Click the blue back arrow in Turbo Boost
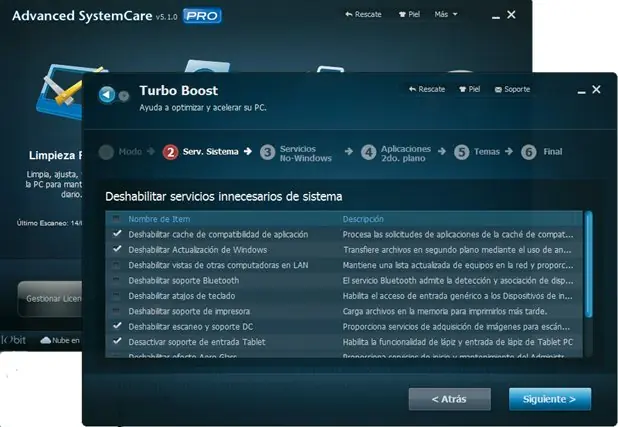The image size is (618, 427). tap(106, 94)
